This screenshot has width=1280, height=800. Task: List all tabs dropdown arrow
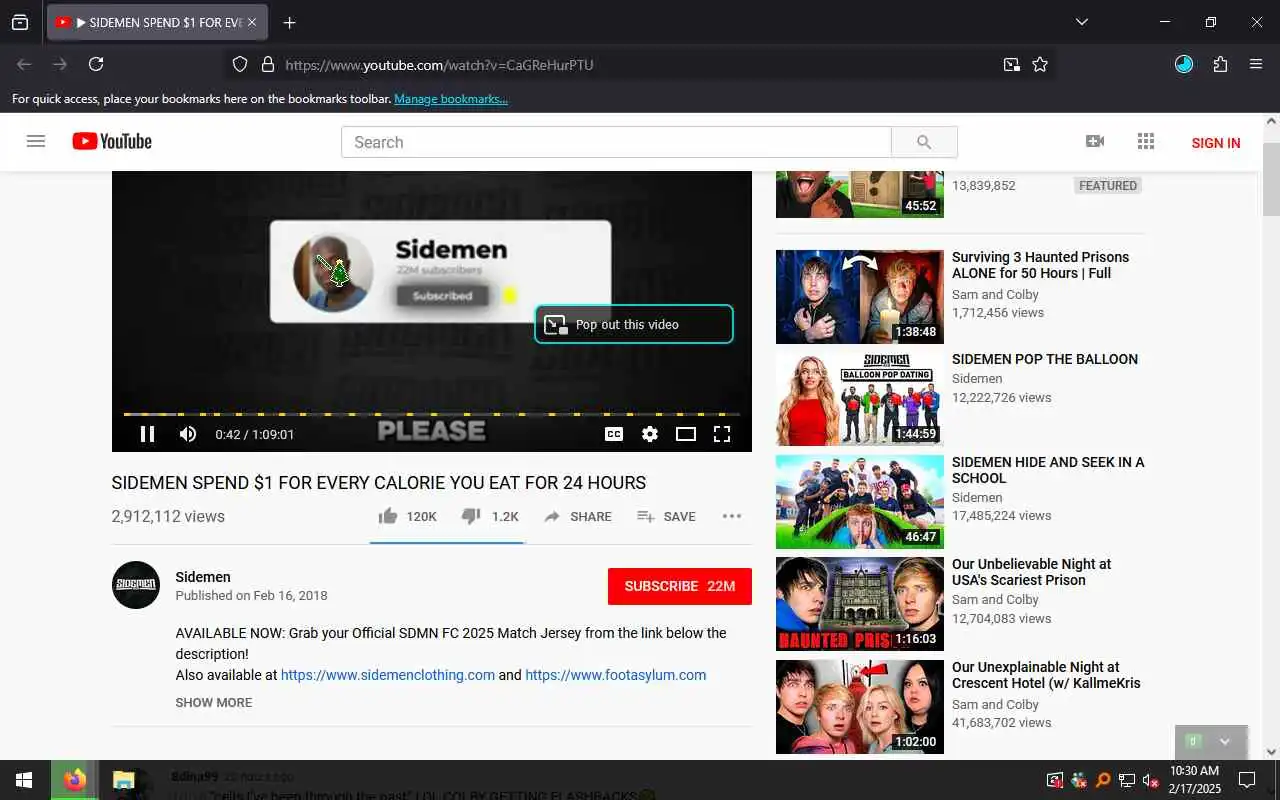point(1081,22)
